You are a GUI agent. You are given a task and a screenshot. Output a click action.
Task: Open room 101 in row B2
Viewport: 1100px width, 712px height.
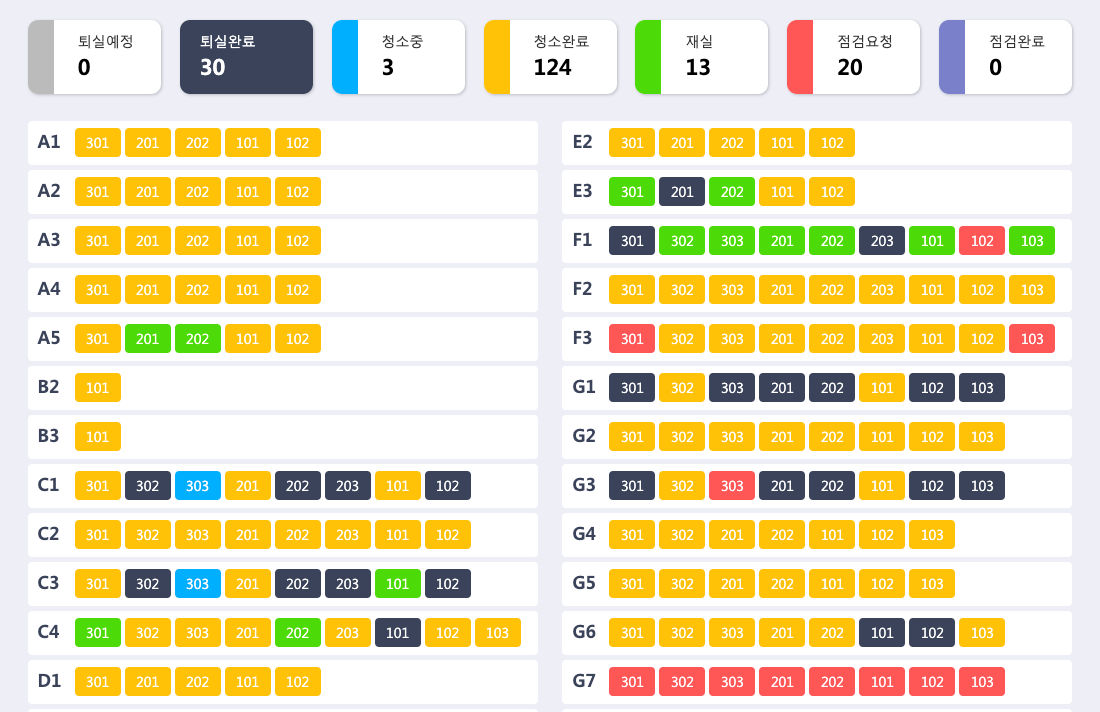click(x=98, y=388)
